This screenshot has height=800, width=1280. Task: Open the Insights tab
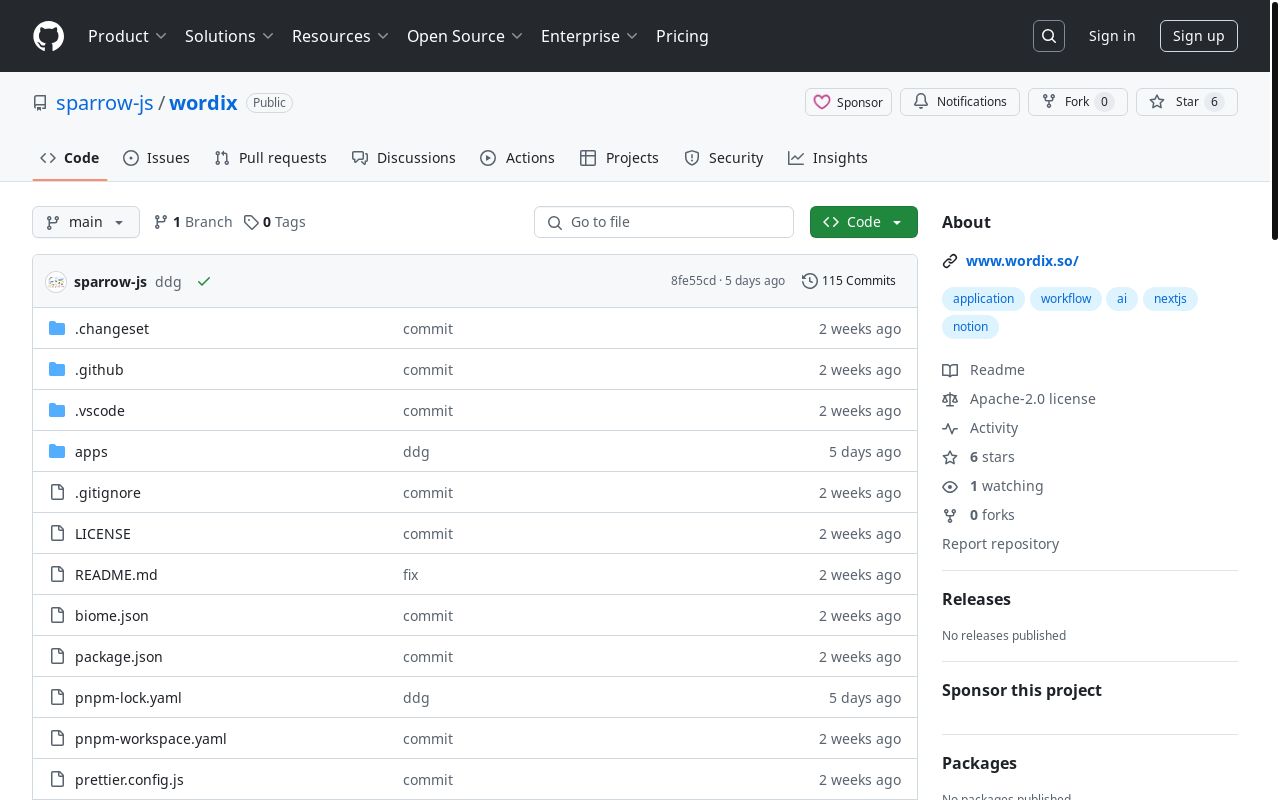click(x=827, y=158)
